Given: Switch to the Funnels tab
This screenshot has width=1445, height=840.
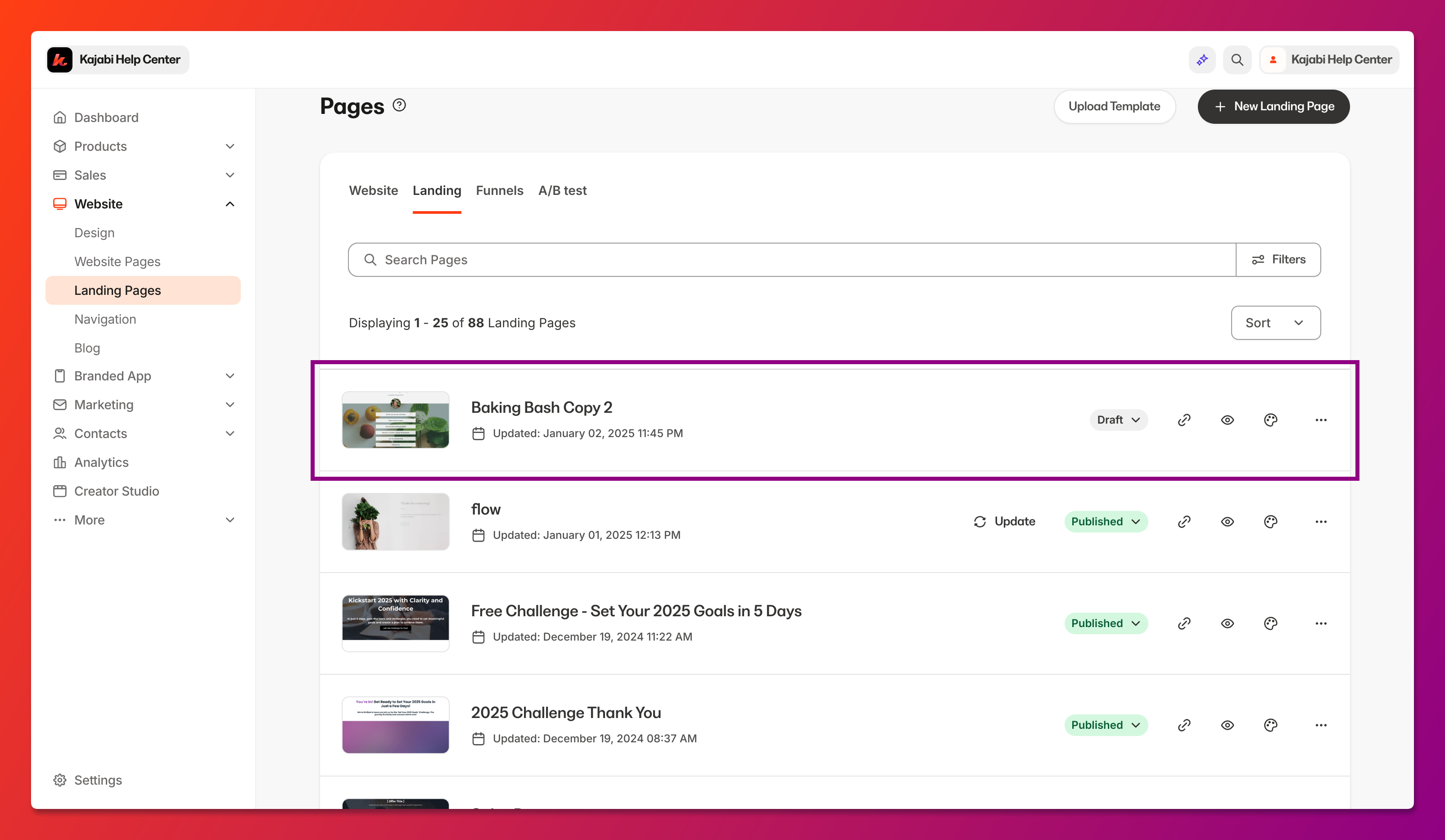Looking at the screenshot, I should click(499, 190).
